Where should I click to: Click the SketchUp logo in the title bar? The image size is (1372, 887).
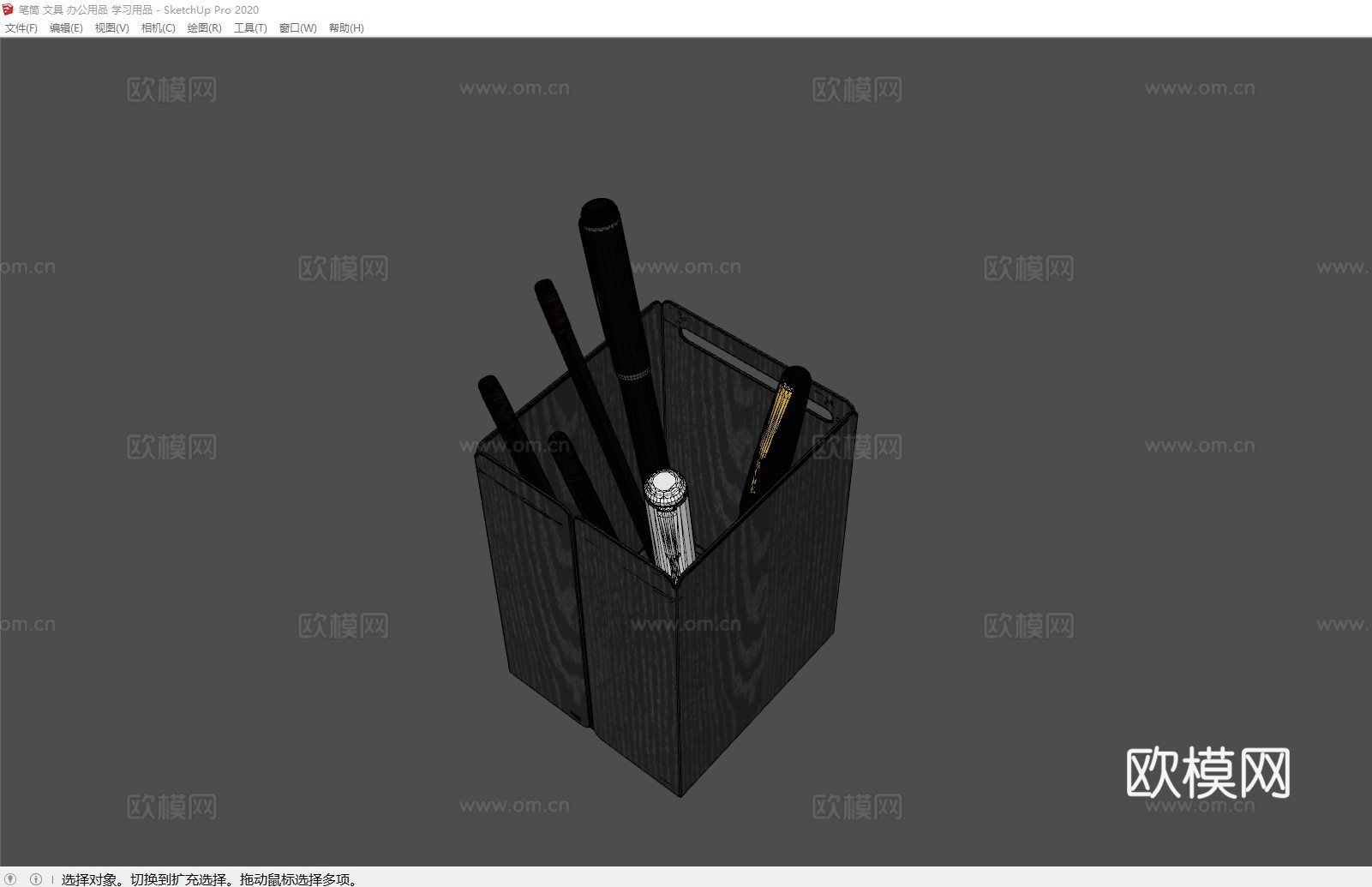[9, 9]
